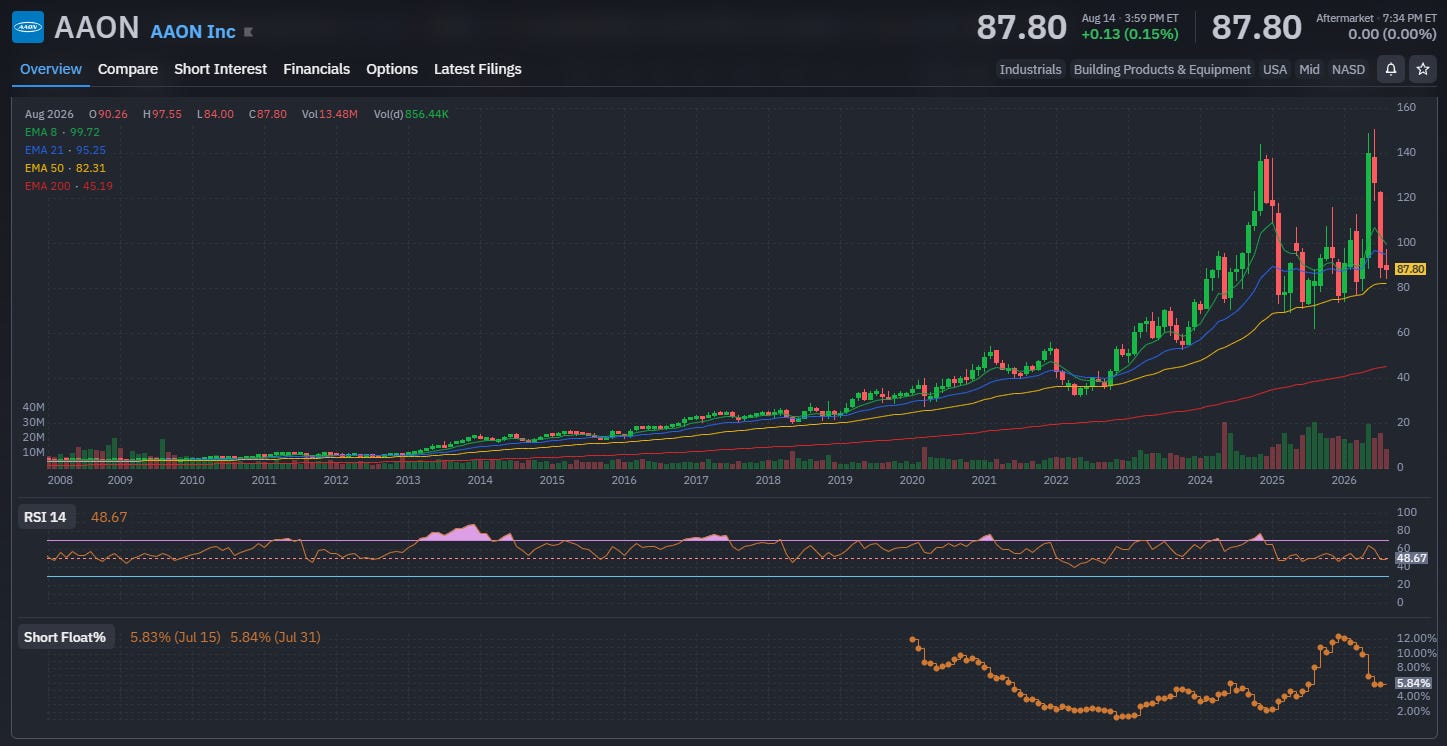Open the Compare tab
Image resolution: width=1447 pixels, height=746 pixels.
click(128, 69)
